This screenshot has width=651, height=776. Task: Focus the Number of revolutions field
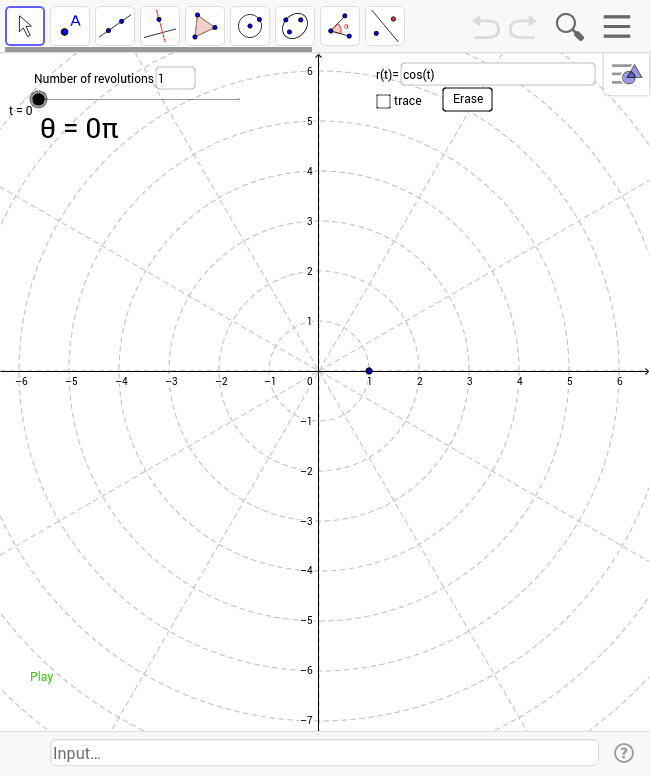[x=176, y=78]
